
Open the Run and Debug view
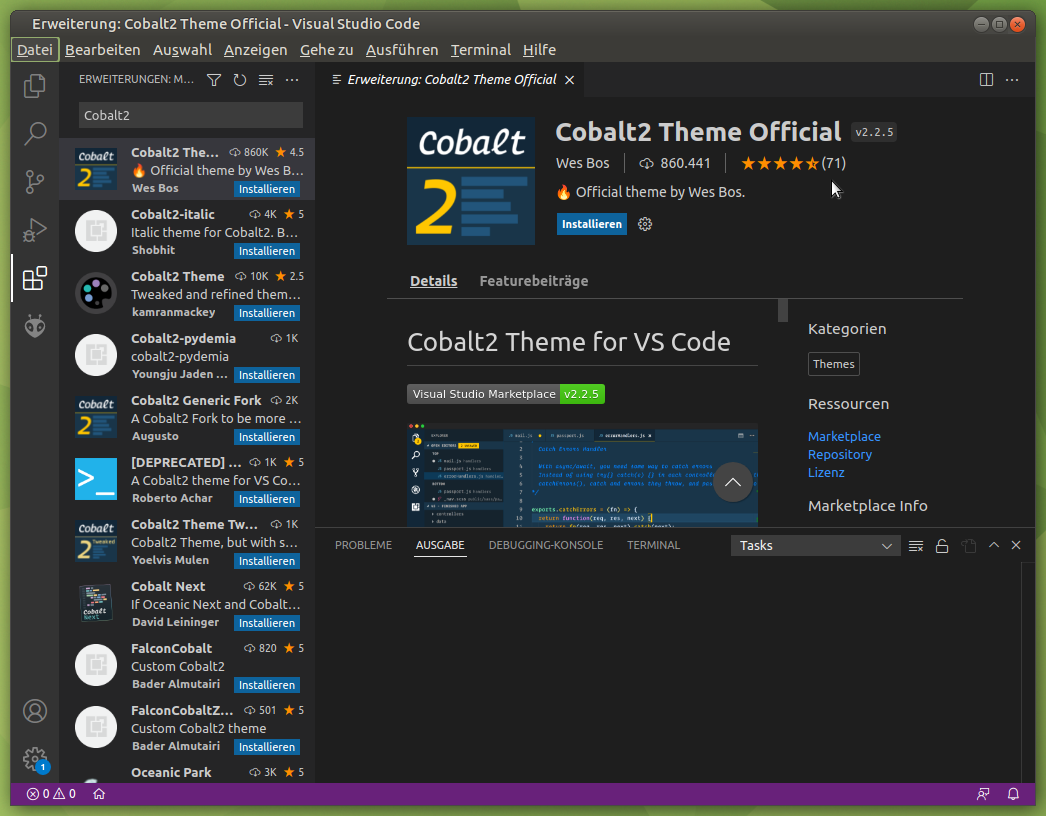(35, 230)
